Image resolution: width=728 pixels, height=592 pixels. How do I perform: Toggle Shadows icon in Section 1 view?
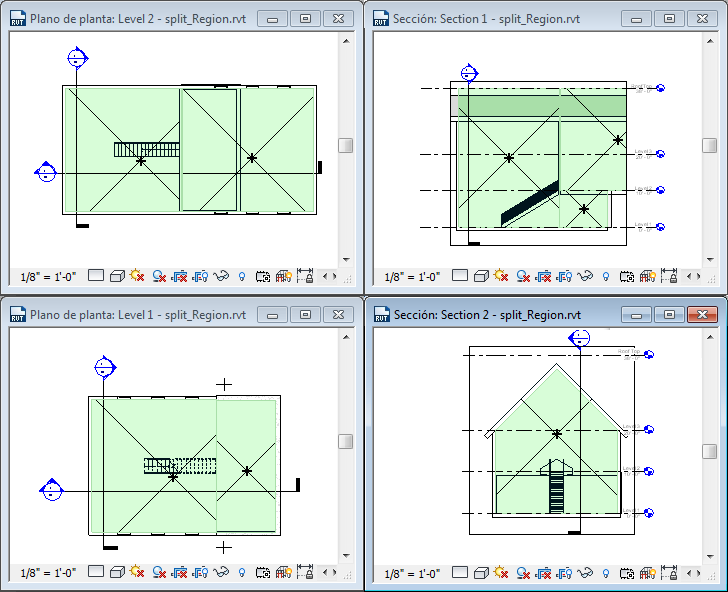(523, 277)
